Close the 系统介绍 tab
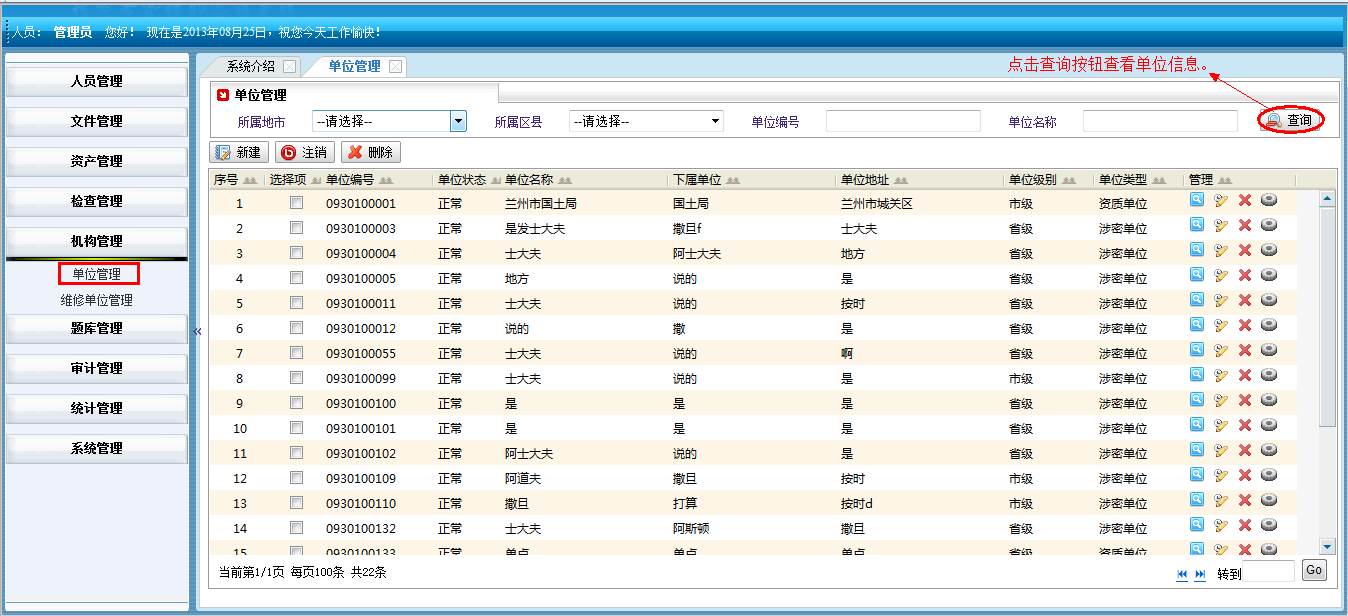The width and height of the screenshot is (1348, 616). coord(289,67)
